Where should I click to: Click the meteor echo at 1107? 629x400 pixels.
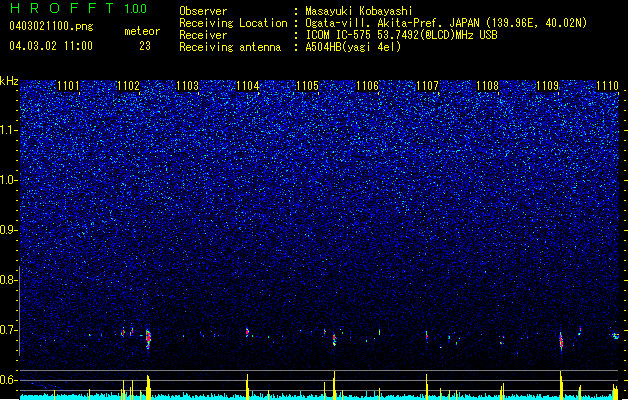[x=427, y=336]
